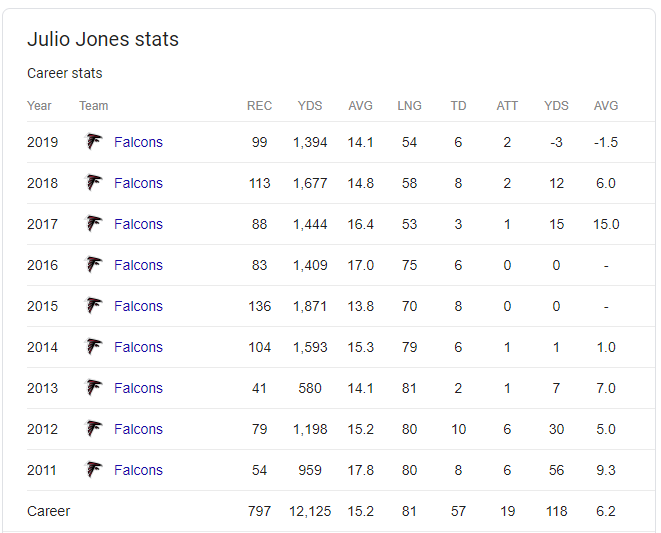Click the LNG column header

tap(409, 105)
